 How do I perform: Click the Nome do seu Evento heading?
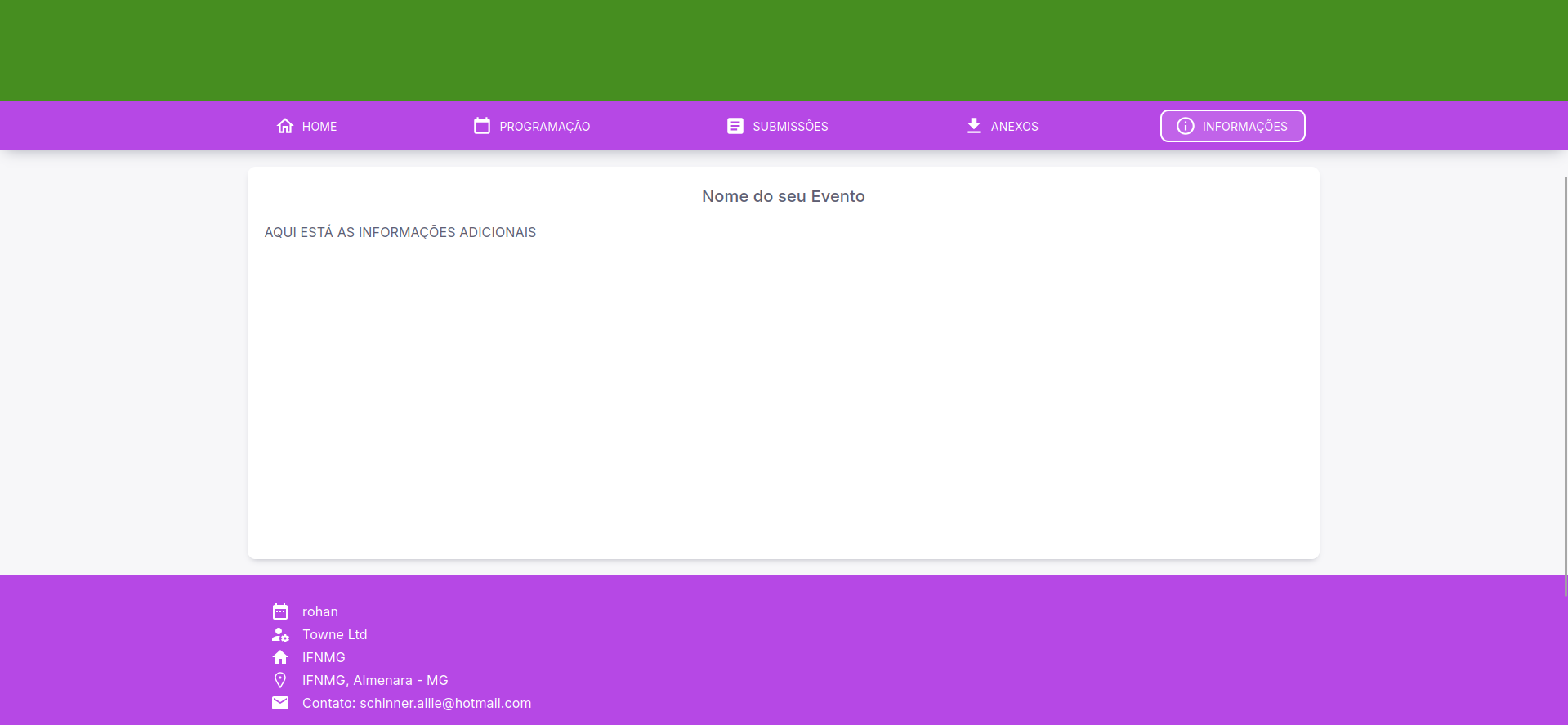783,196
